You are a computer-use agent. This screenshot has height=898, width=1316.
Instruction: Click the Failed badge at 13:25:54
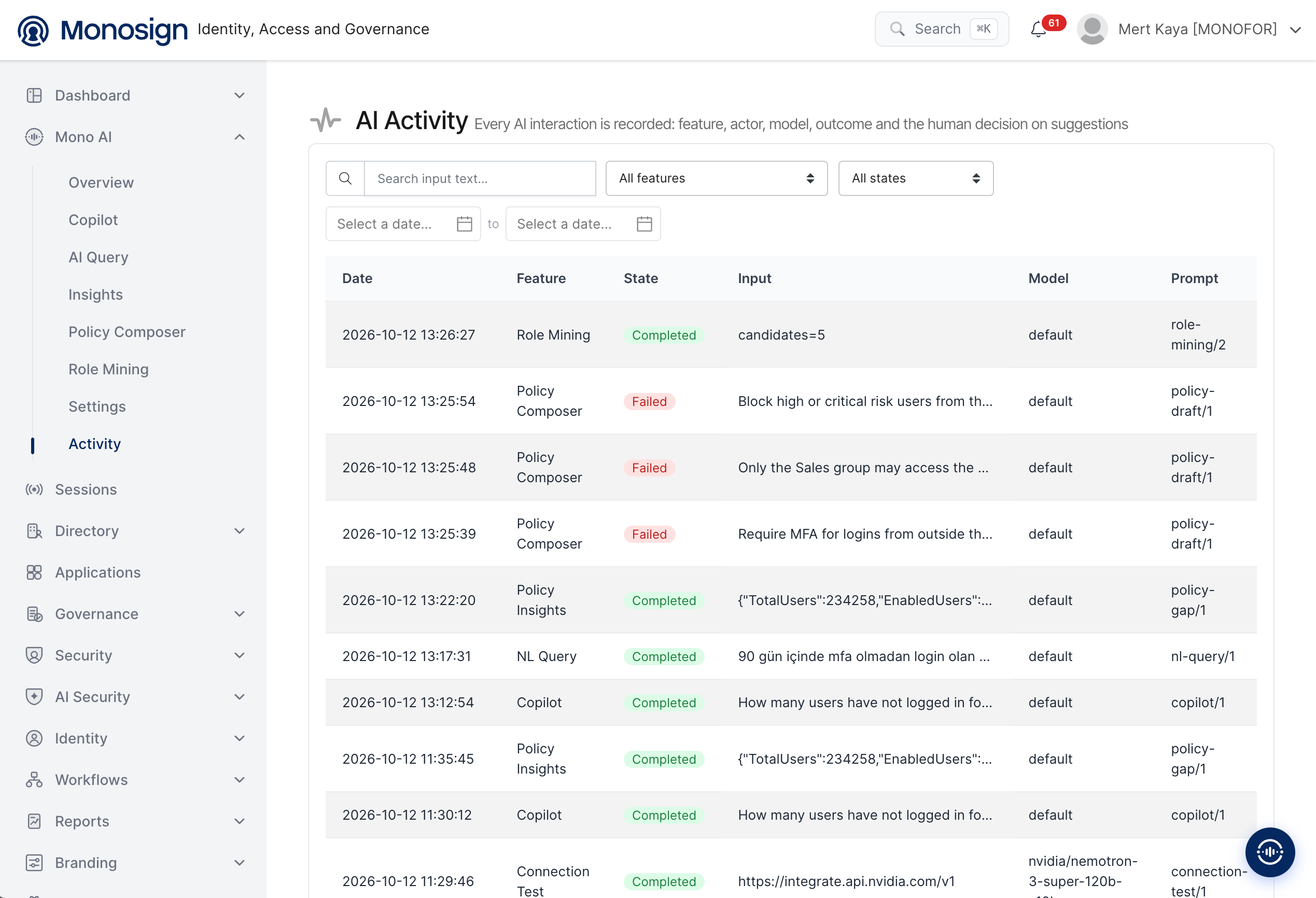click(x=649, y=401)
